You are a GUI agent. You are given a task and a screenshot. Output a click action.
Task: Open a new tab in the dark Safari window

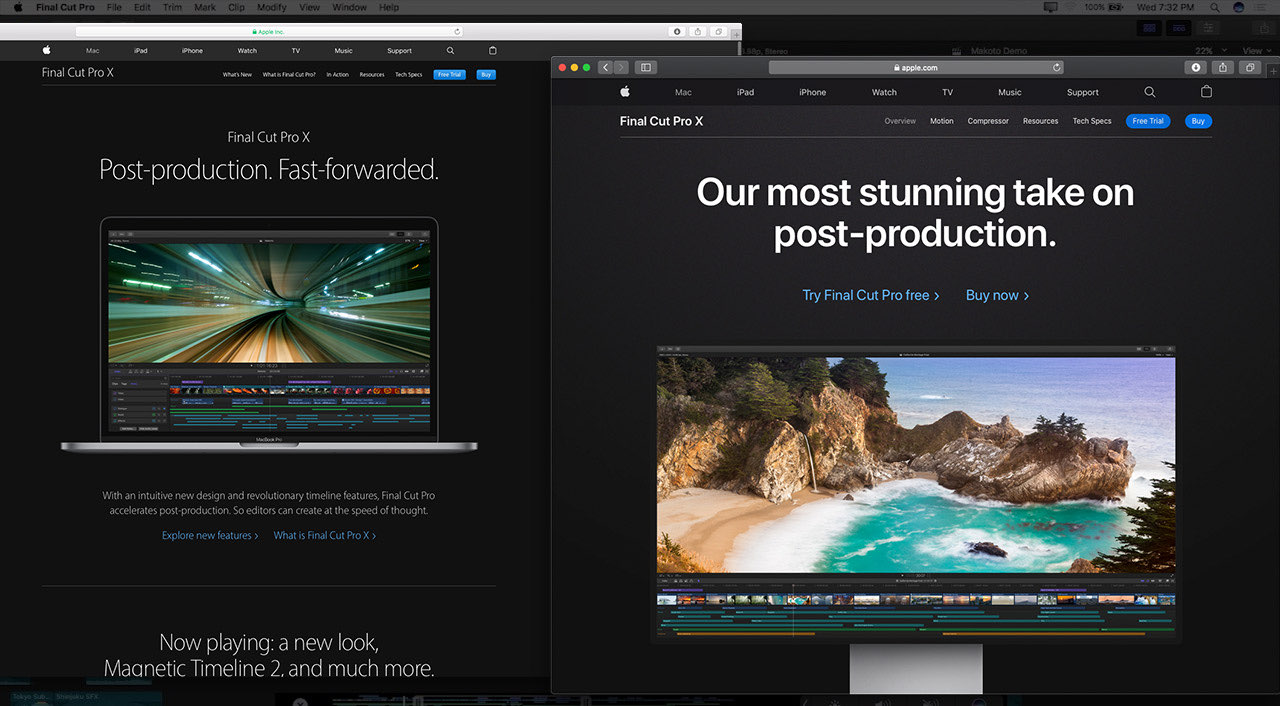click(1272, 70)
